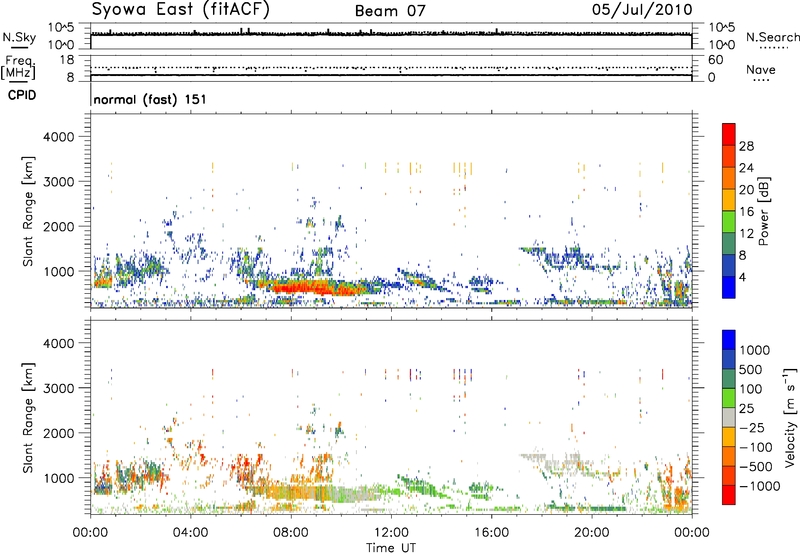
Task: Click the gray segment of the velocity colorbar
Action: click(729, 418)
